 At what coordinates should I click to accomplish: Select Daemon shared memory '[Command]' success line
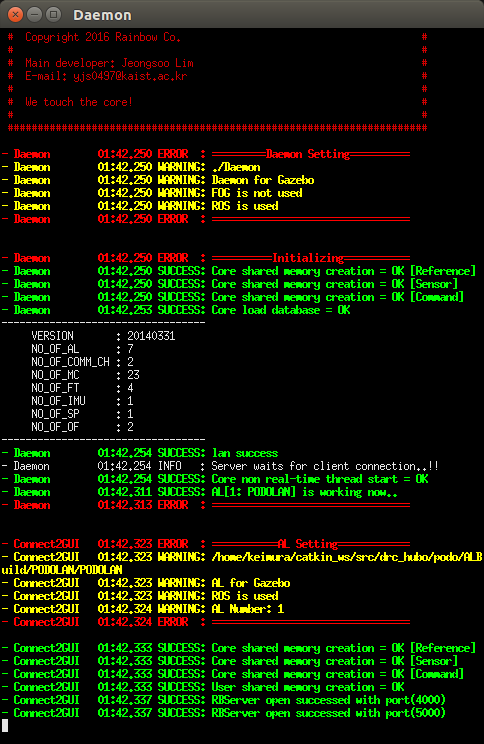tap(233, 297)
